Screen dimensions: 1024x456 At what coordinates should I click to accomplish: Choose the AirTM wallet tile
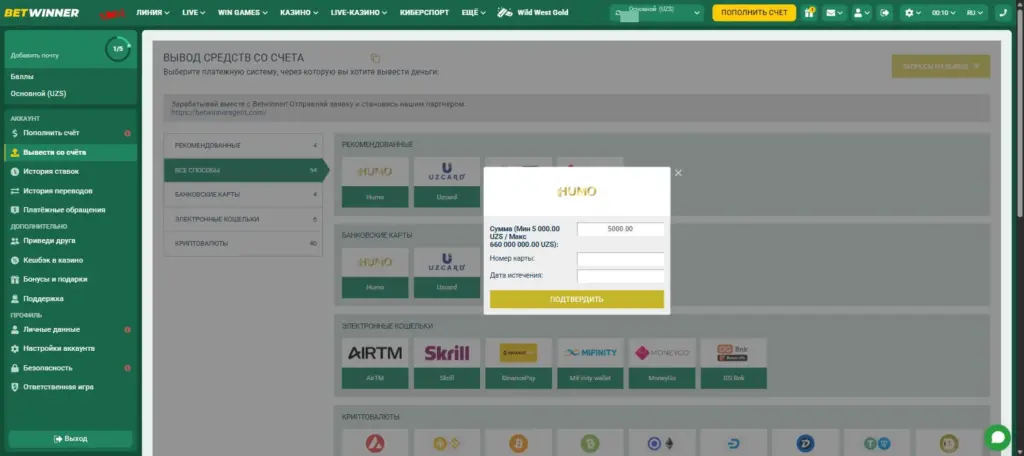[375, 363]
